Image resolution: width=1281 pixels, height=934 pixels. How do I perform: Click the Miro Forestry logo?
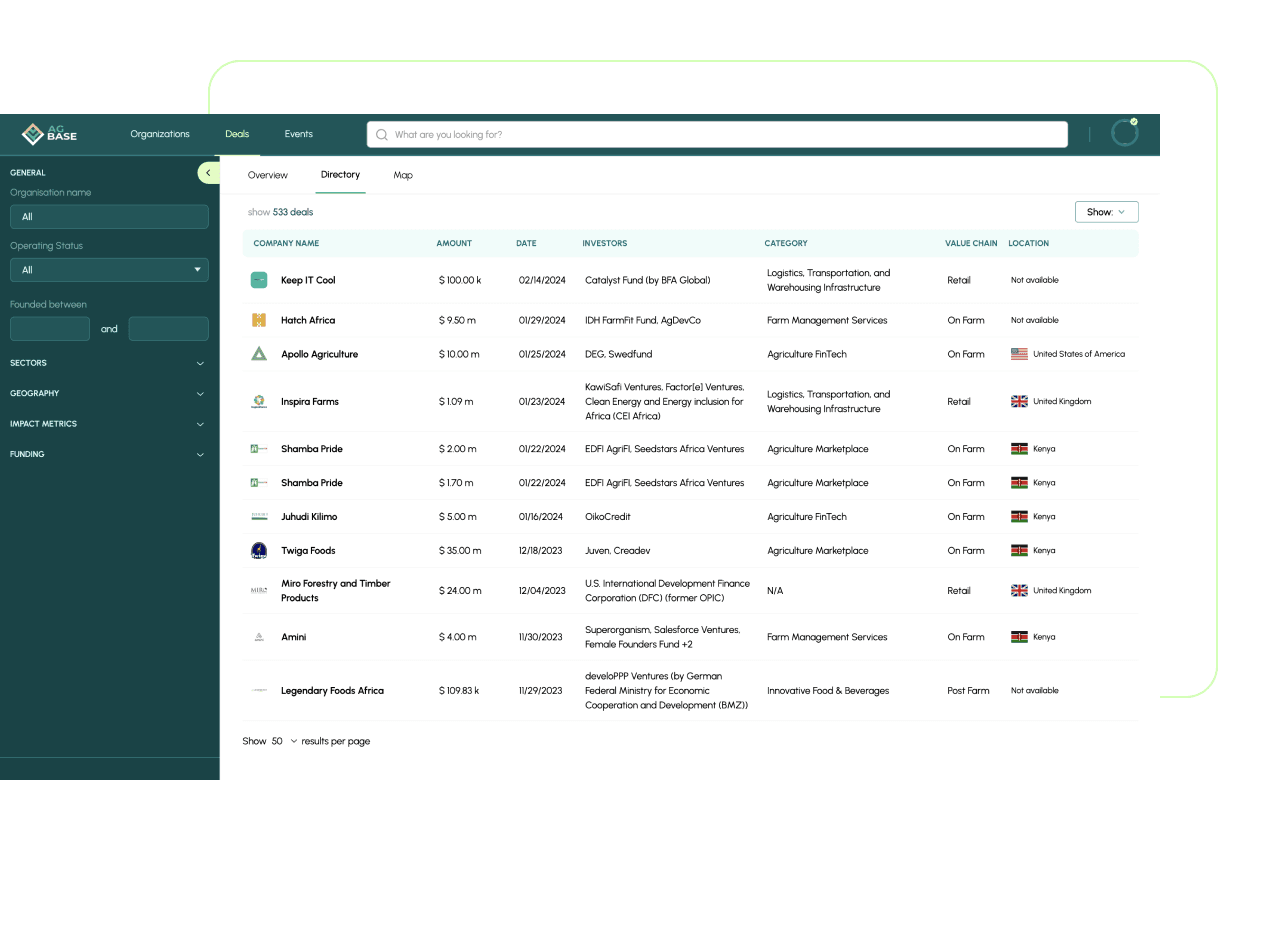click(x=259, y=590)
